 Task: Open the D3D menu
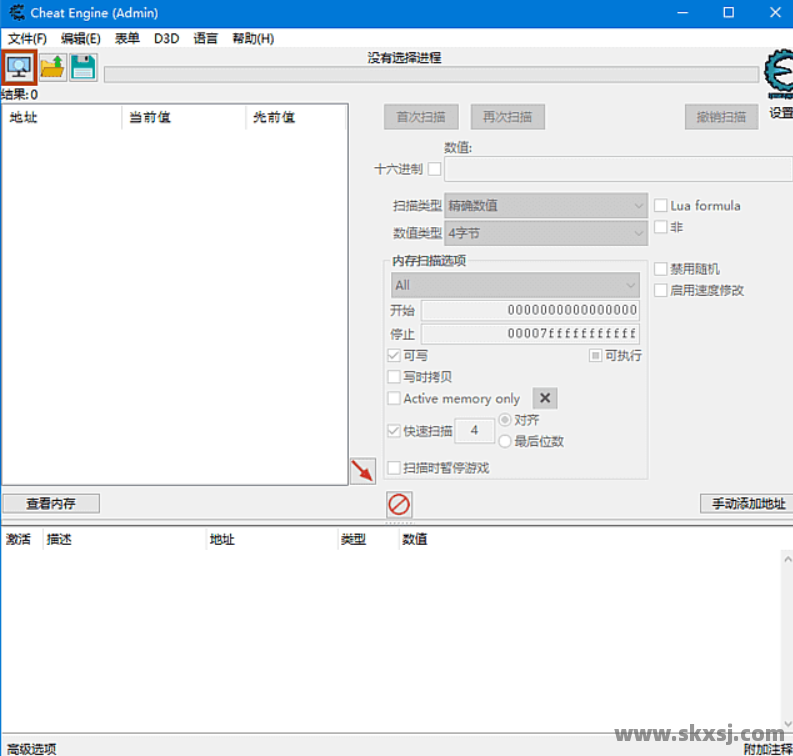166,38
